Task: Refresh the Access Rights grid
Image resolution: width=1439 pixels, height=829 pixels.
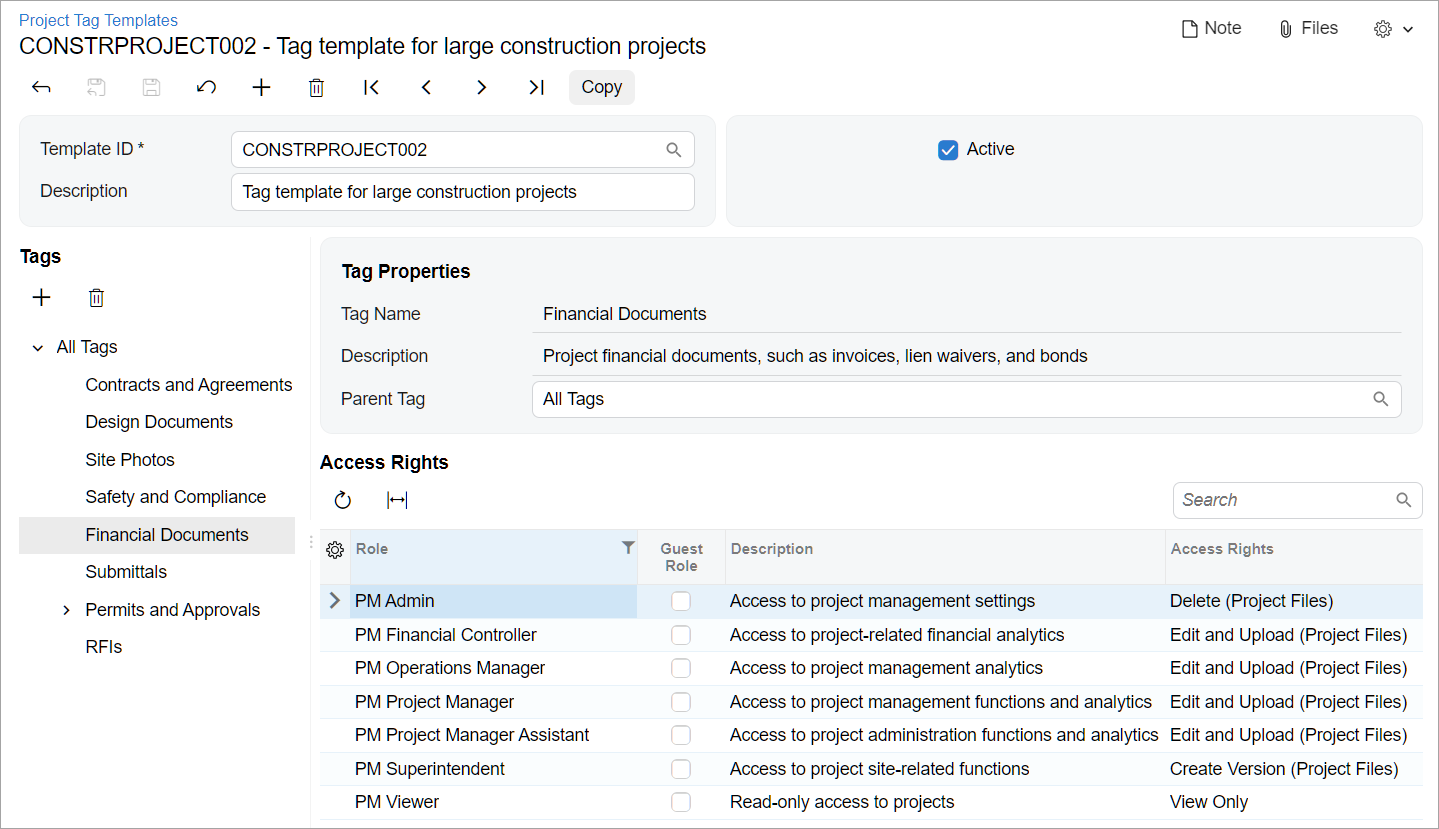Action: pos(343,500)
